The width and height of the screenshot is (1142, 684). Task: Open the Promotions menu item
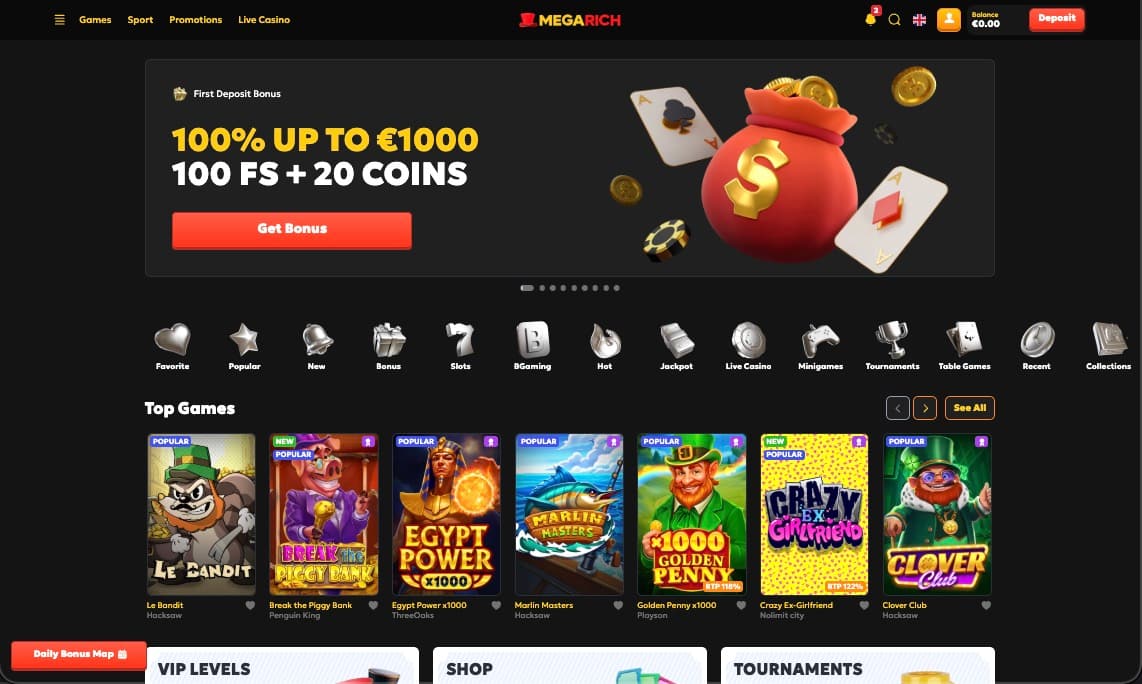click(x=195, y=20)
